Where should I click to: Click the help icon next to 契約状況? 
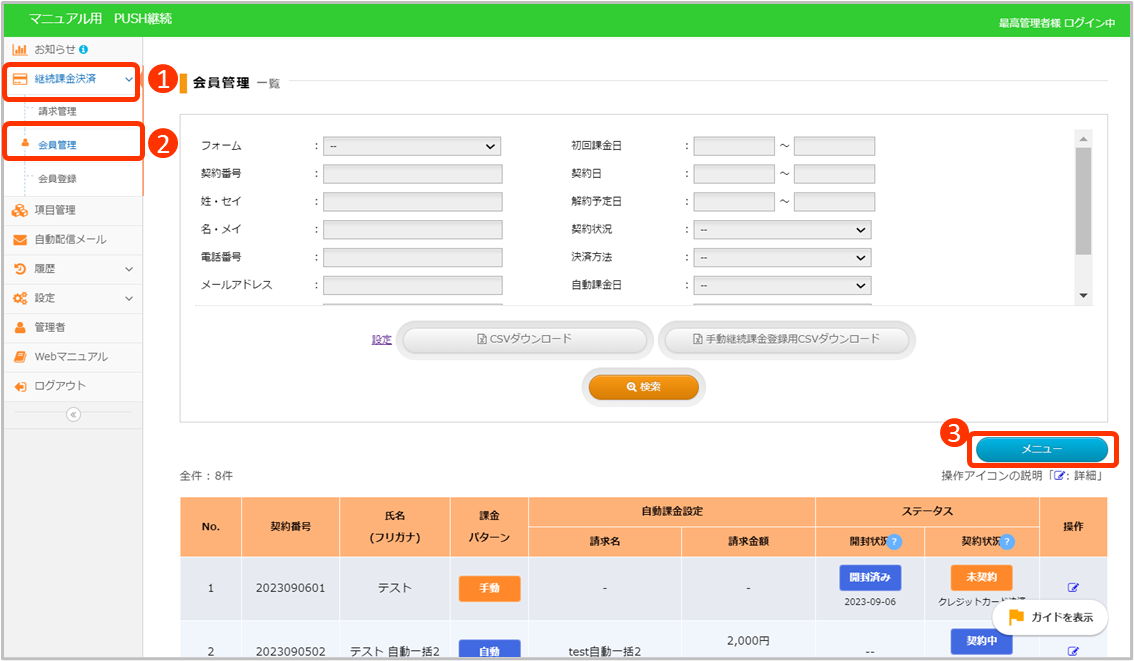pos(1007,541)
